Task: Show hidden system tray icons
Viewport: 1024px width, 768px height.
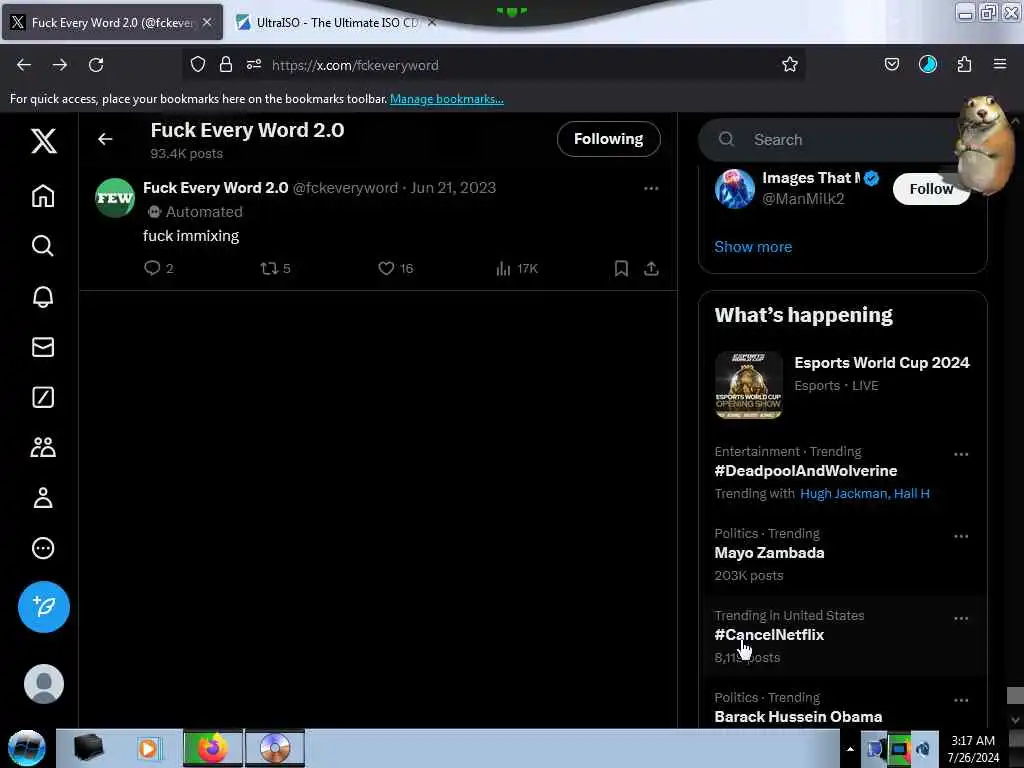Action: [850, 749]
